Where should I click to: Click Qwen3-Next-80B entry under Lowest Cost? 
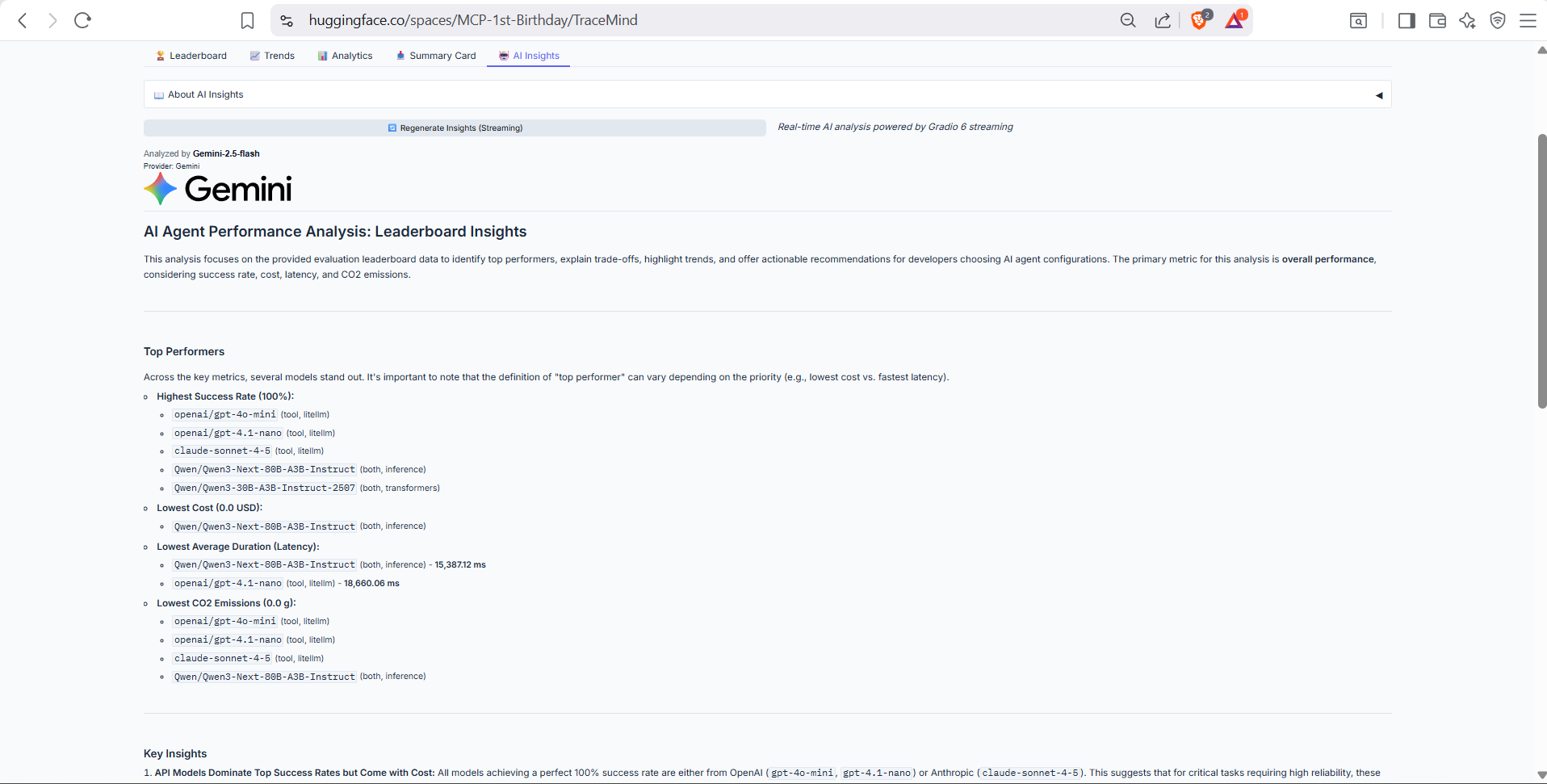click(264, 526)
